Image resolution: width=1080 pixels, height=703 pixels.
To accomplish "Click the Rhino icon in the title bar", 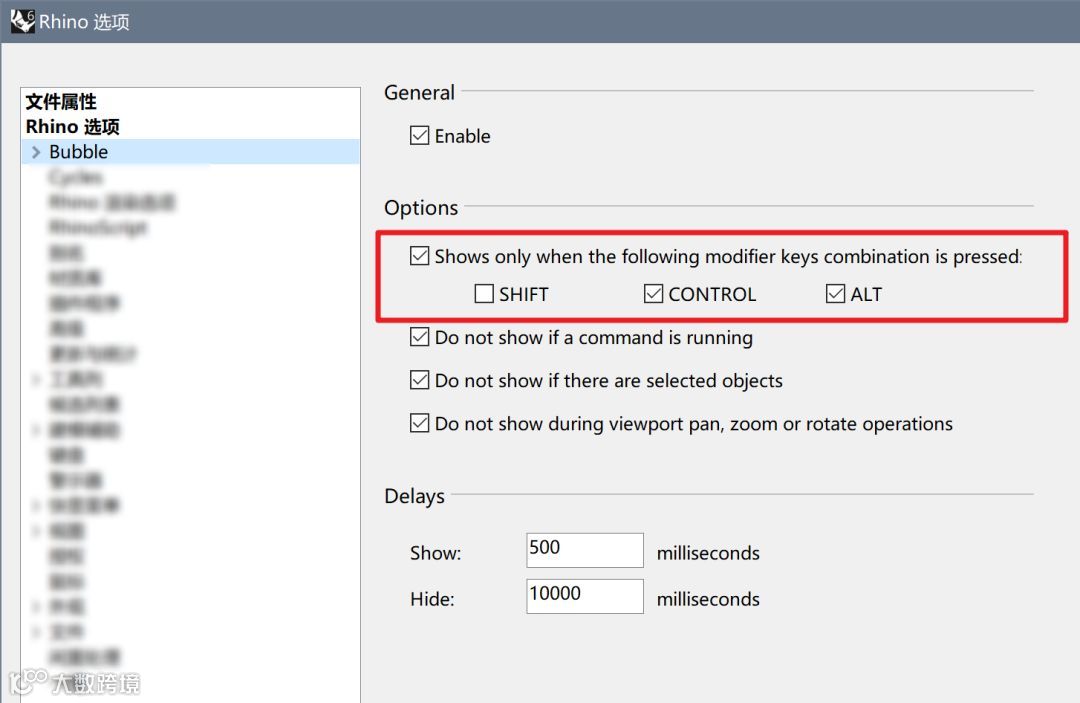I will (x=22, y=21).
